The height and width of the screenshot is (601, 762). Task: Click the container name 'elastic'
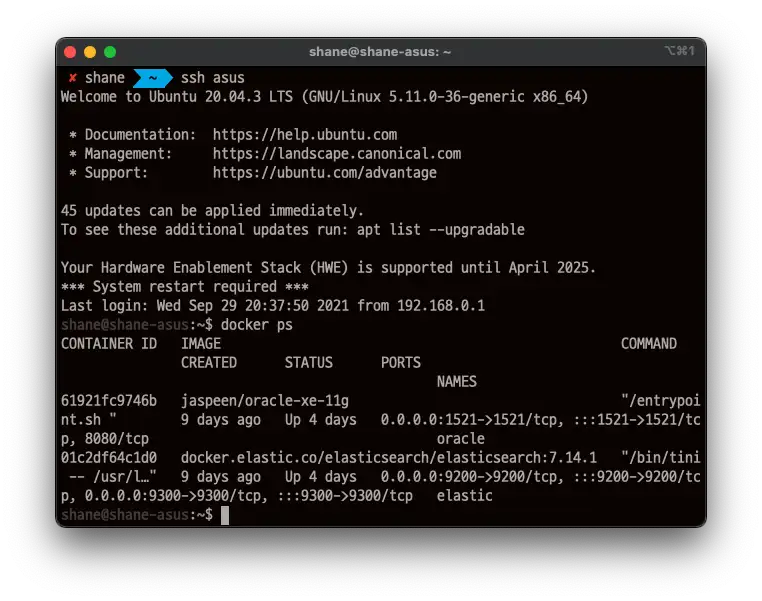(x=465, y=496)
